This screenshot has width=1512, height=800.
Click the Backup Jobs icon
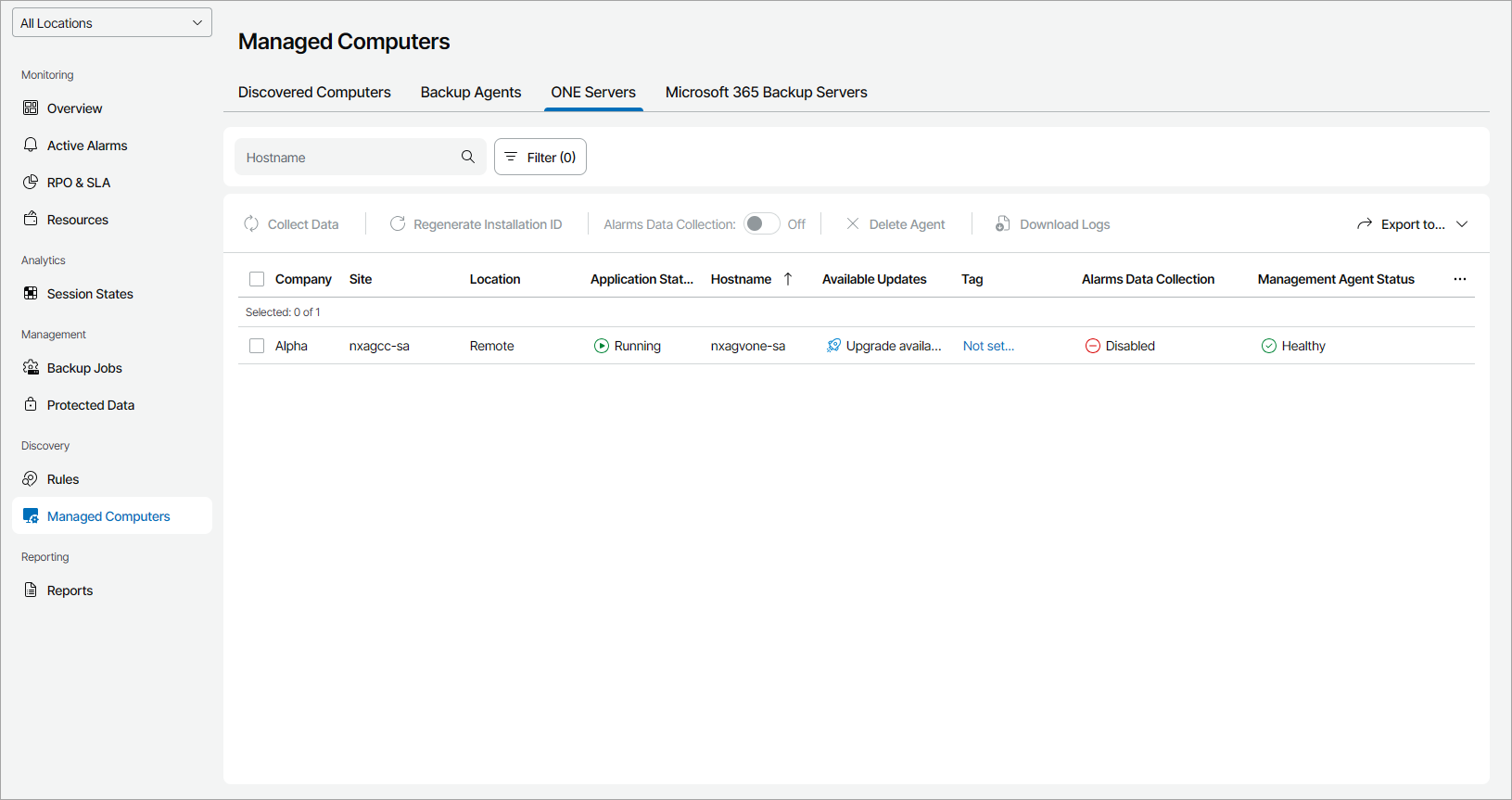click(31, 367)
